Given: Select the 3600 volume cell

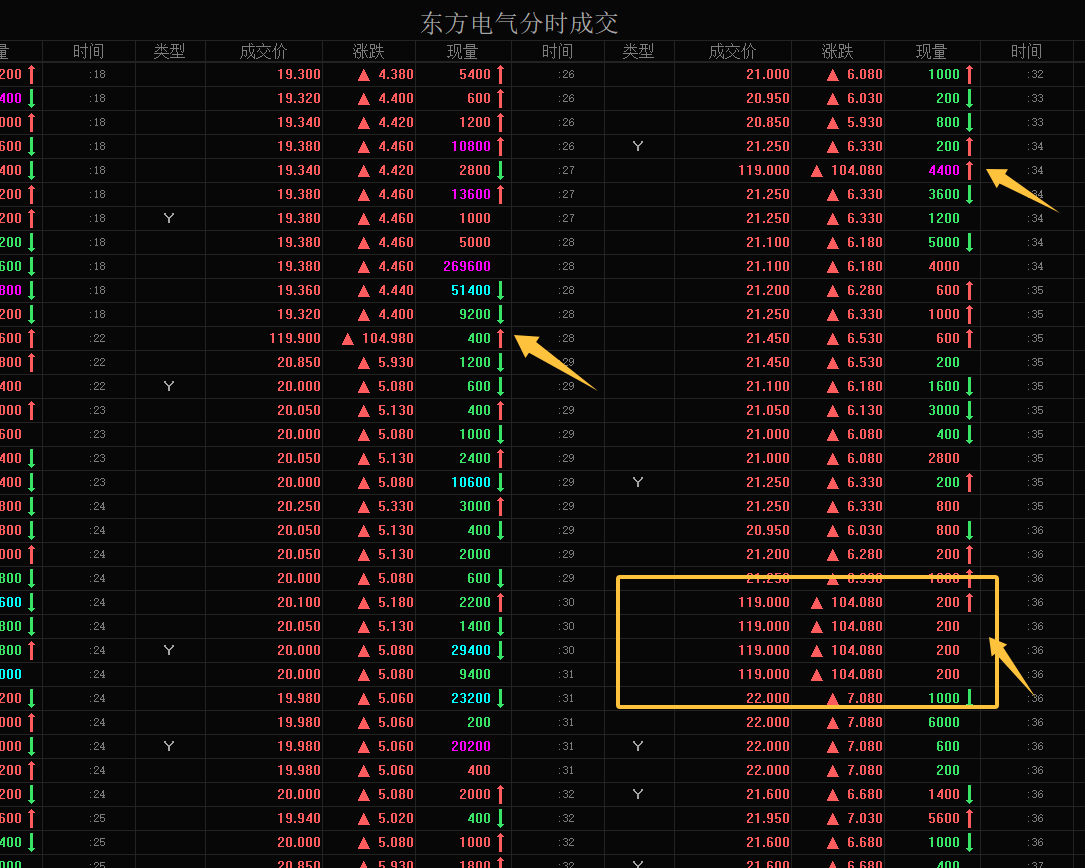Looking at the screenshot, I should 944,194.
